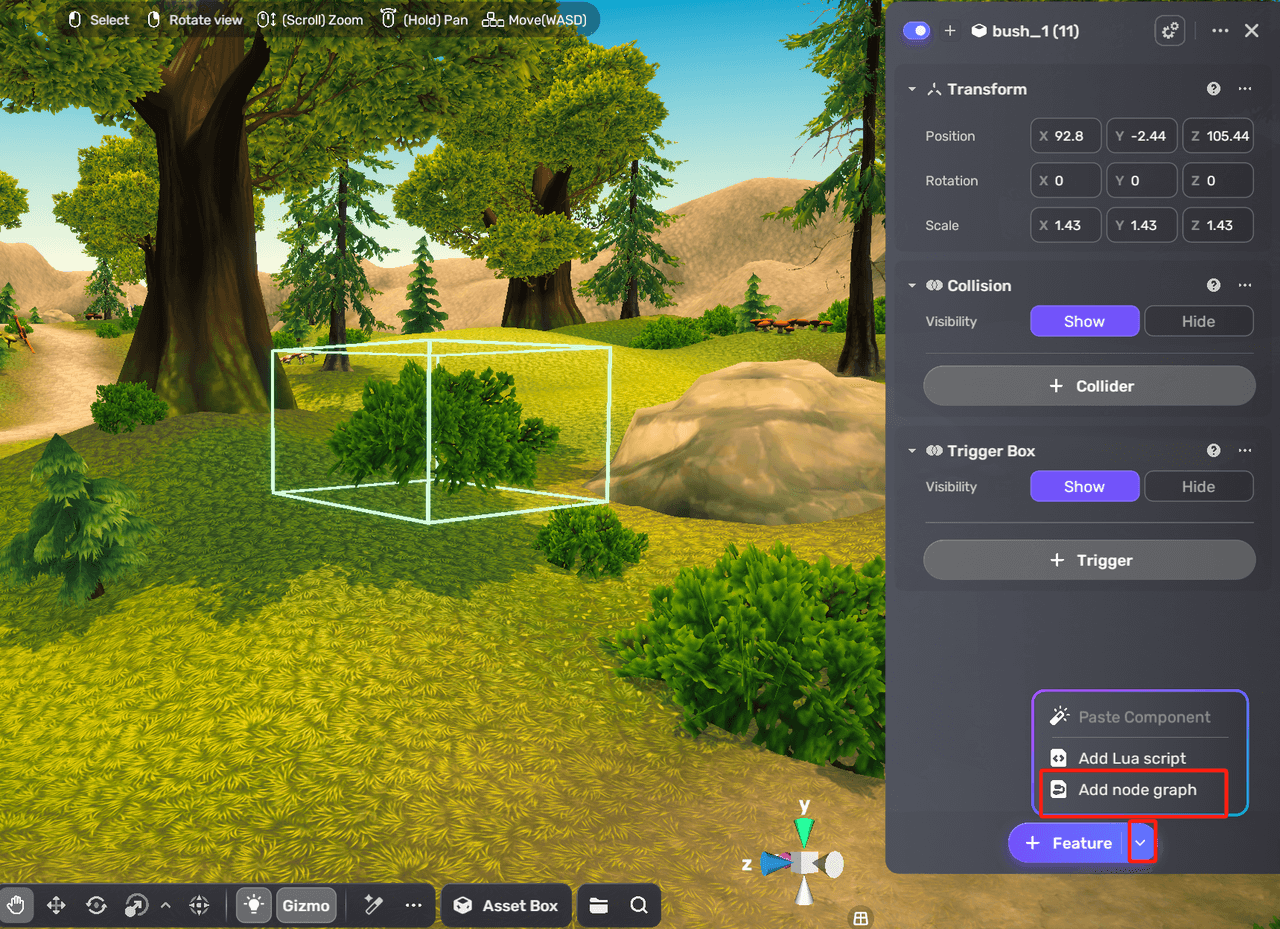Toggle the light bulb lighting icon
Image resolution: width=1280 pixels, height=929 pixels.
(254, 905)
